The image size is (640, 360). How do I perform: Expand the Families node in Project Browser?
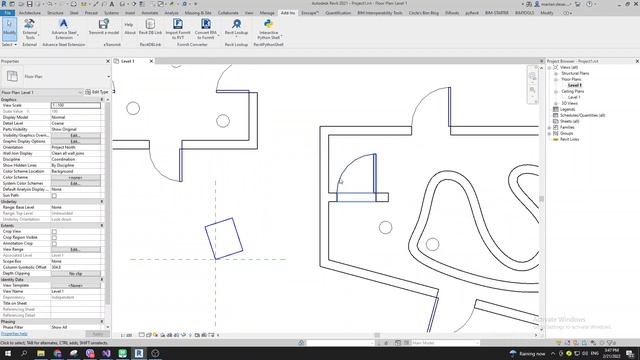549,127
